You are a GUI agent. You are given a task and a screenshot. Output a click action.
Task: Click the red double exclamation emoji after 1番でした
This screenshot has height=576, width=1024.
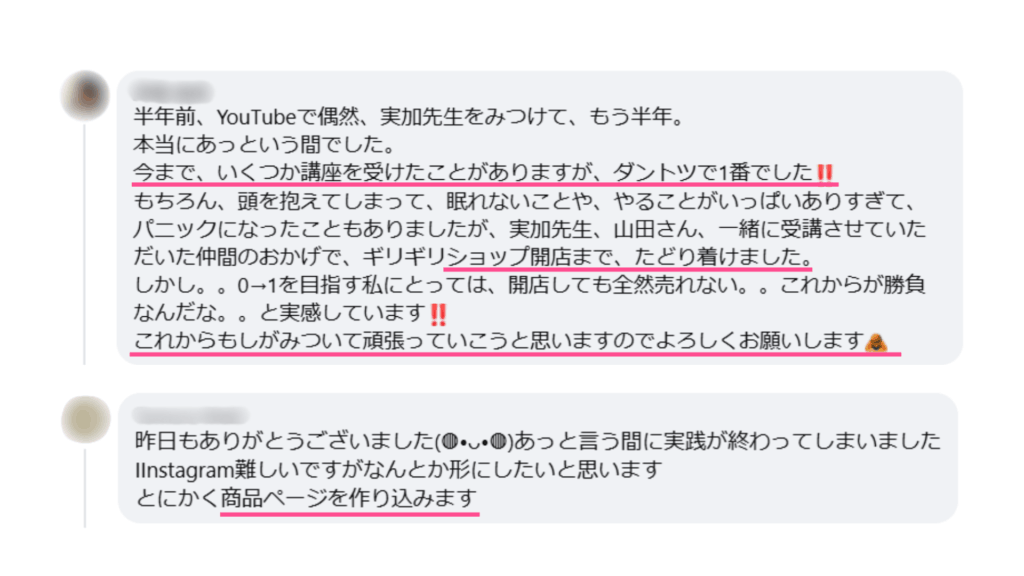pos(825,172)
